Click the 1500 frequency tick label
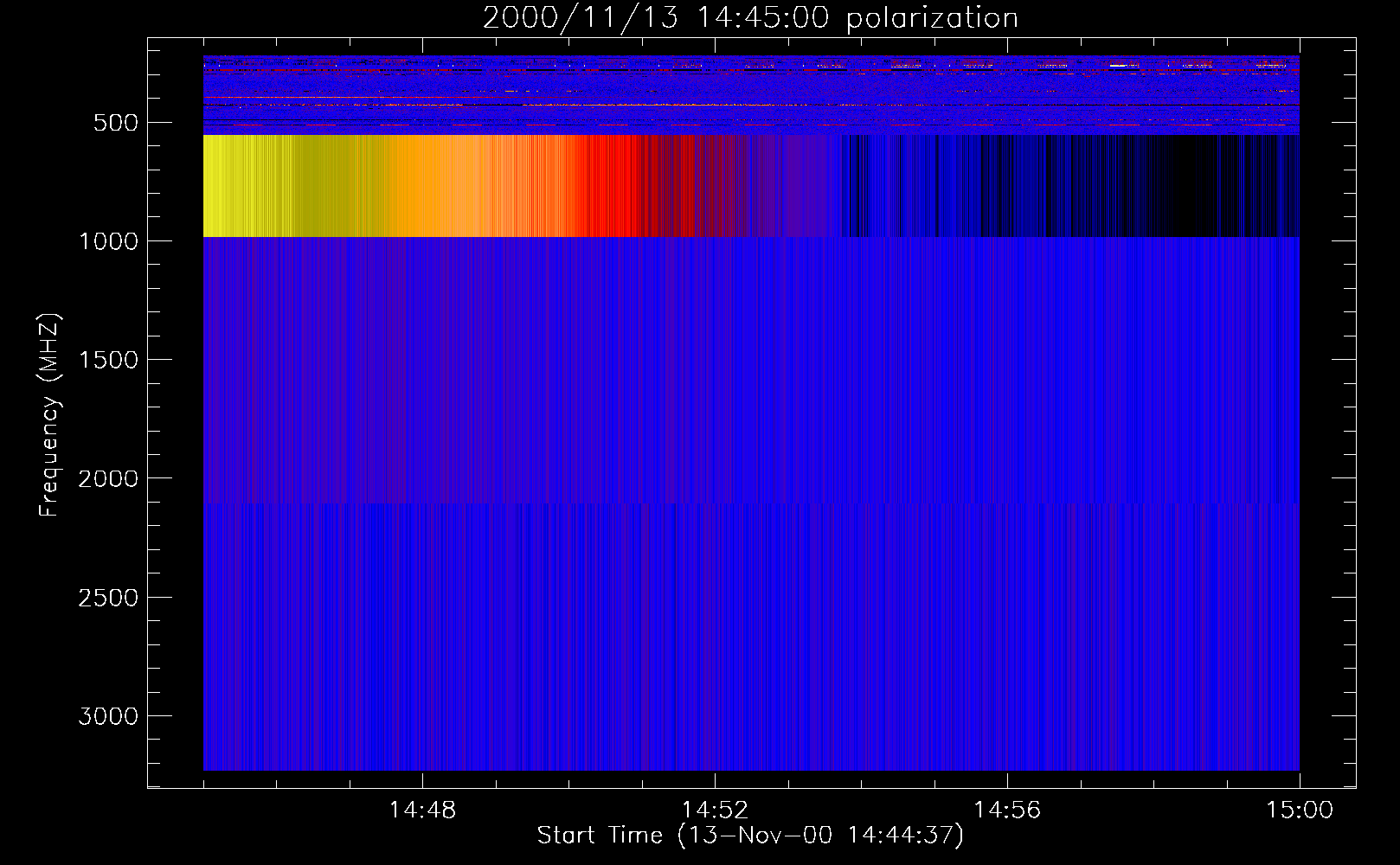This screenshot has width=1400, height=865. (108, 360)
